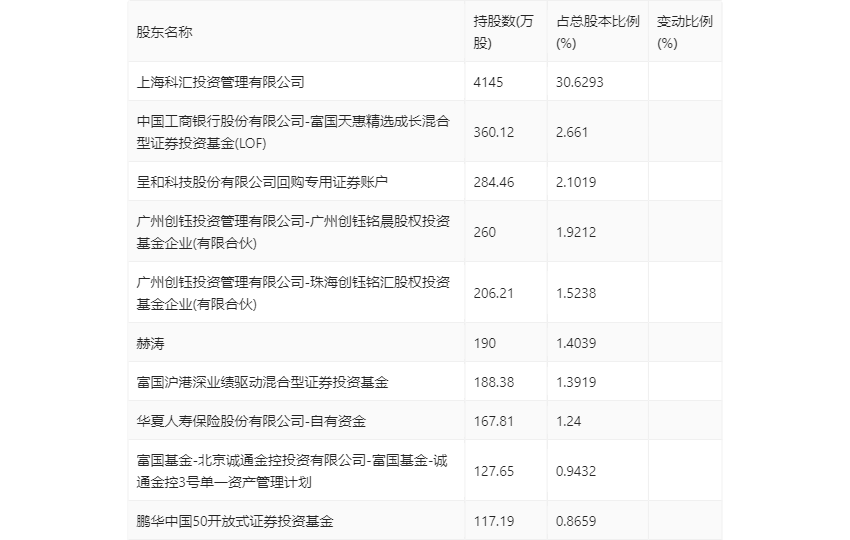Click the 167.81 shares value

pos(493,421)
